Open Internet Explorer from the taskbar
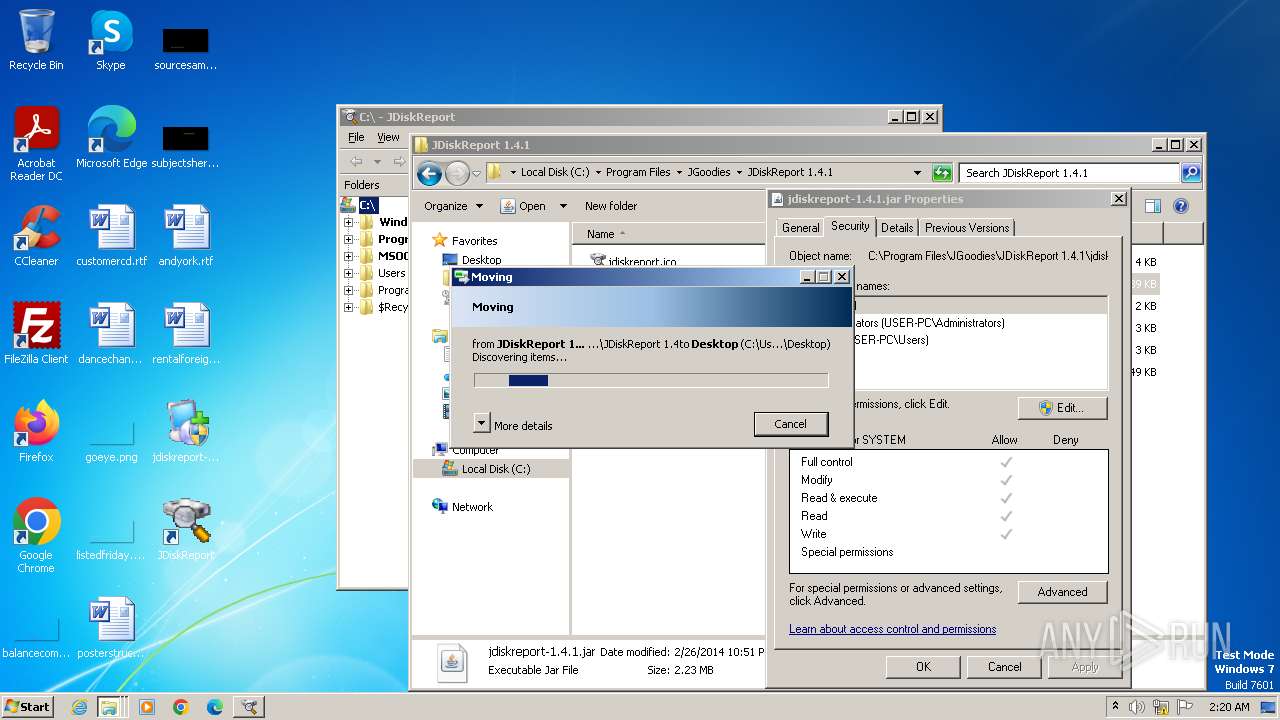Screen dimensions: 1280x720 click(x=80, y=707)
